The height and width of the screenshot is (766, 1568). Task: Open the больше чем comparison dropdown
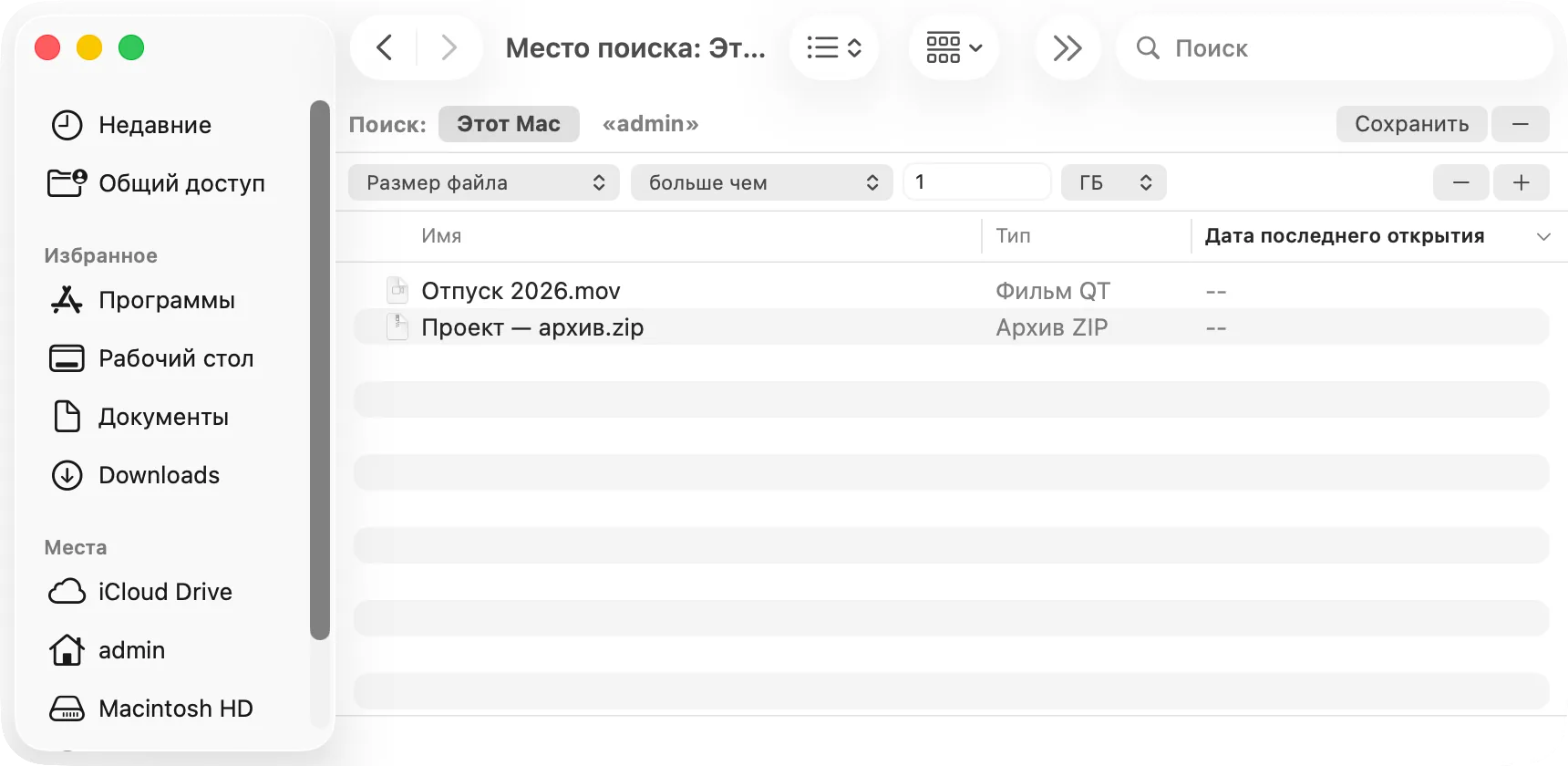click(x=761, y=182)
